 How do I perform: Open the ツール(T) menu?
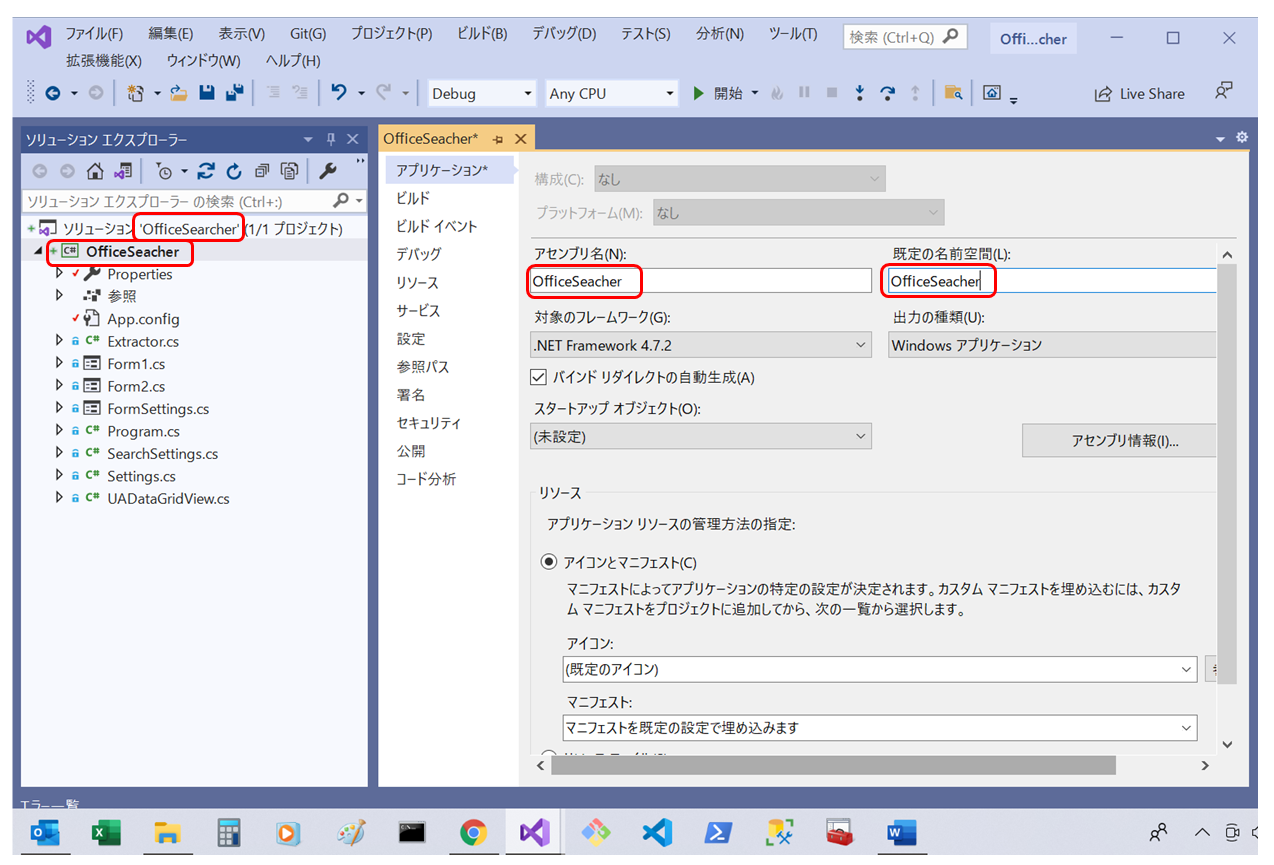pyautogui.click(x=793, y=34)
